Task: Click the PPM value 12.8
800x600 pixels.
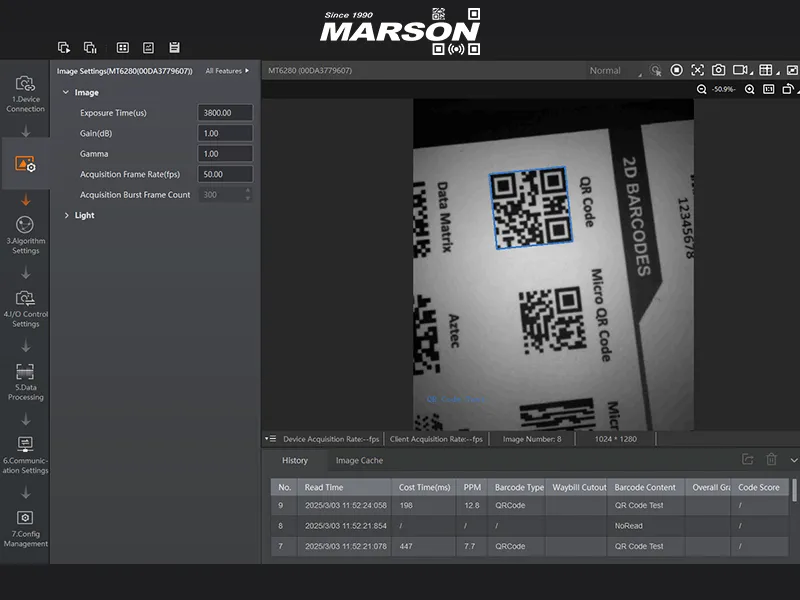Action: 472,505
